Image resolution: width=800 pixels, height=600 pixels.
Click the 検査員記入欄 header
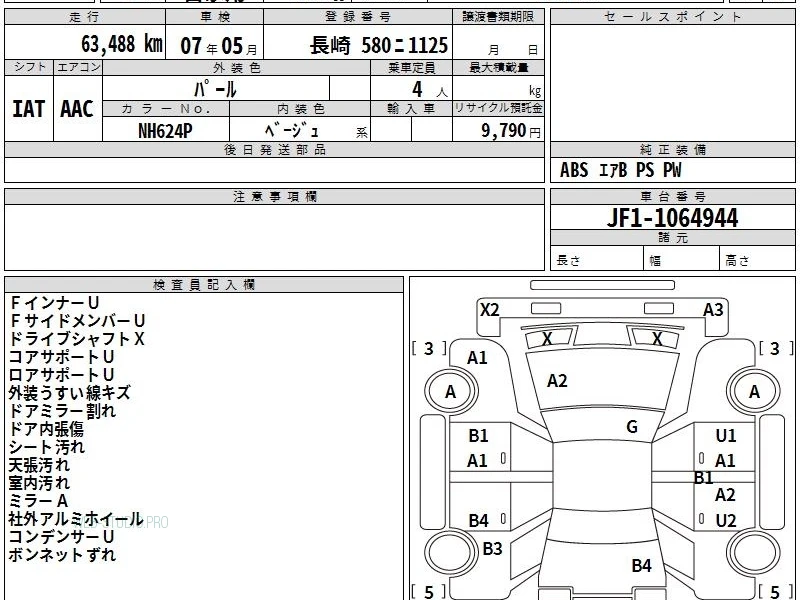pyautogui.click(x=204, y=285)
